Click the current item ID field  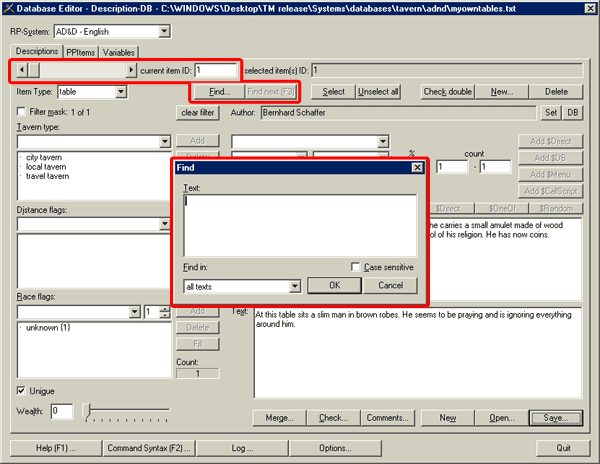tap(216, 71)
